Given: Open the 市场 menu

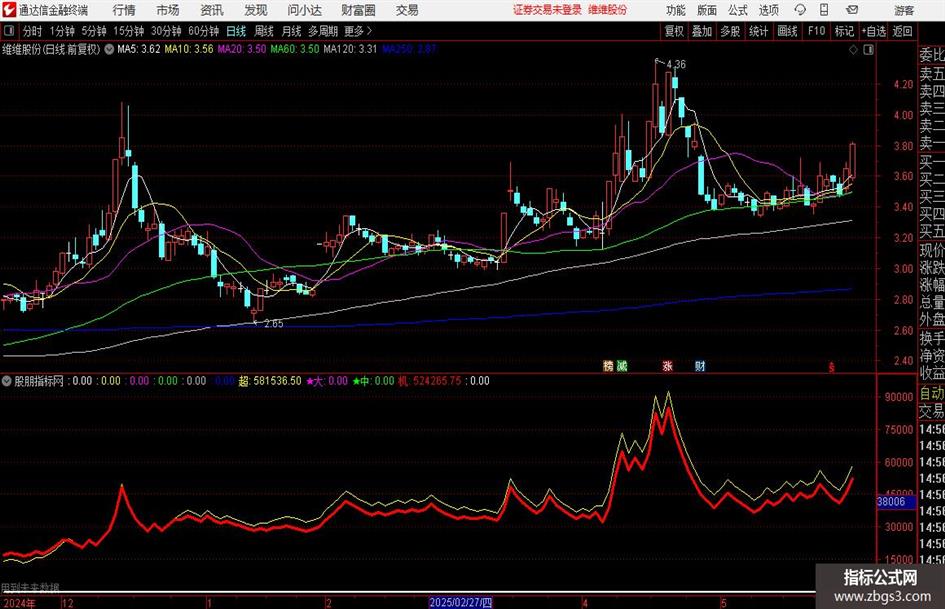Looking at the screenshot, I should tap(168, 10).
